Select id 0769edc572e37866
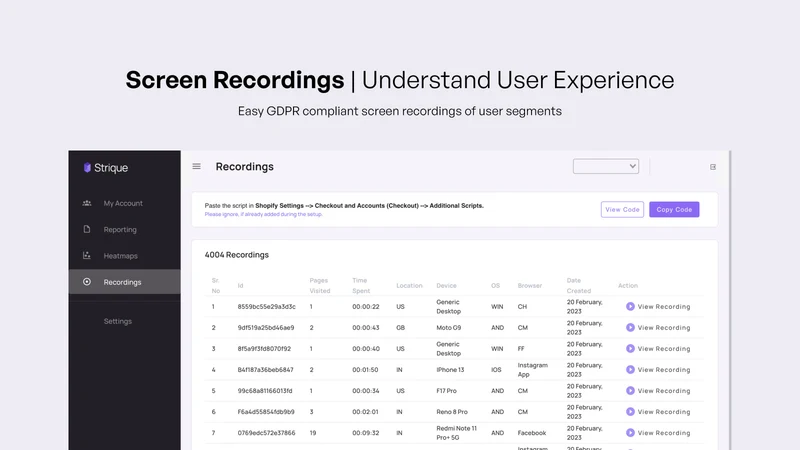Image resolution: width=800 pixels, height=450 pixels. 266,433
